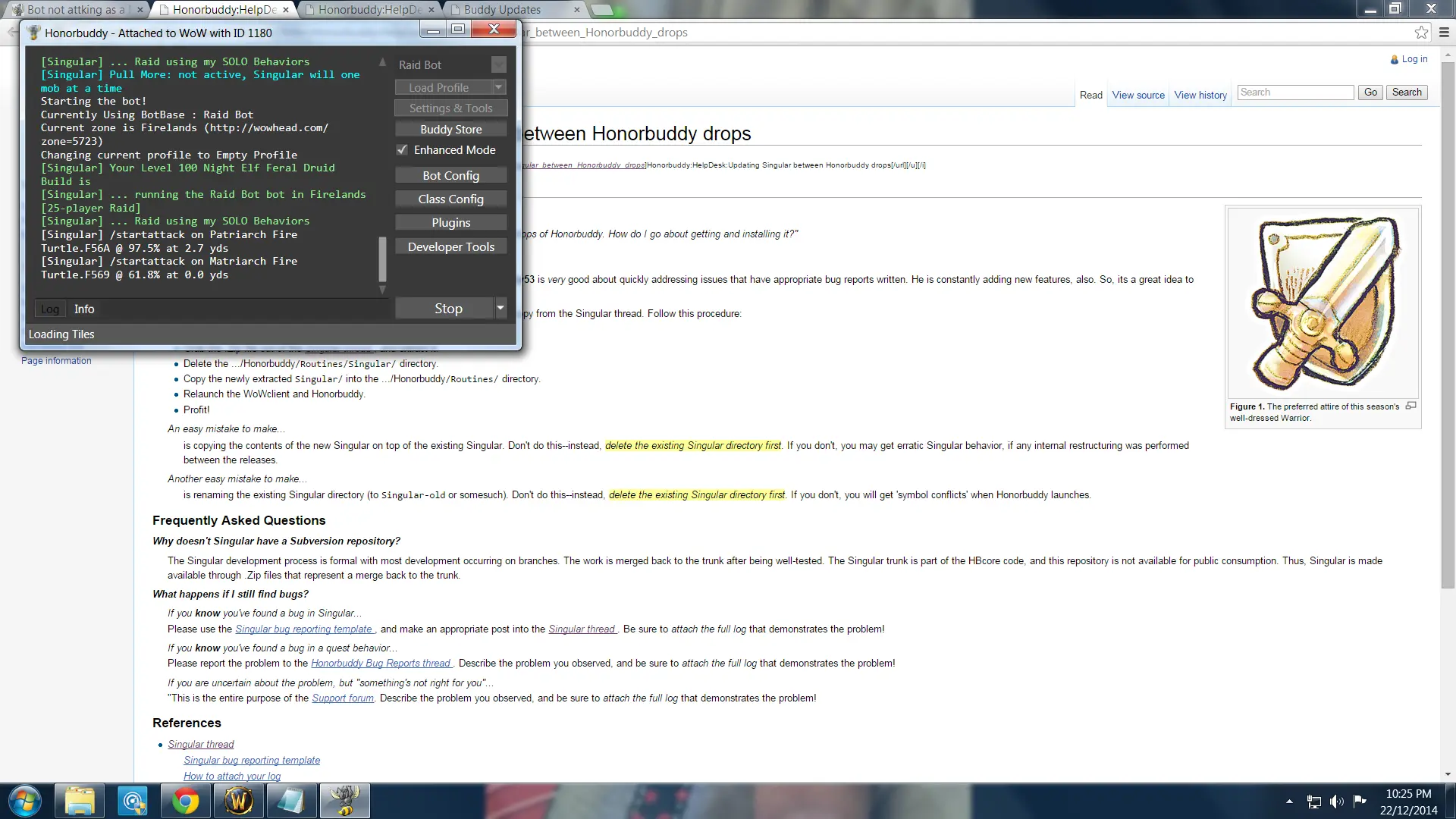Open Singular bug reporting template link in FAQ

click(304, 629)
